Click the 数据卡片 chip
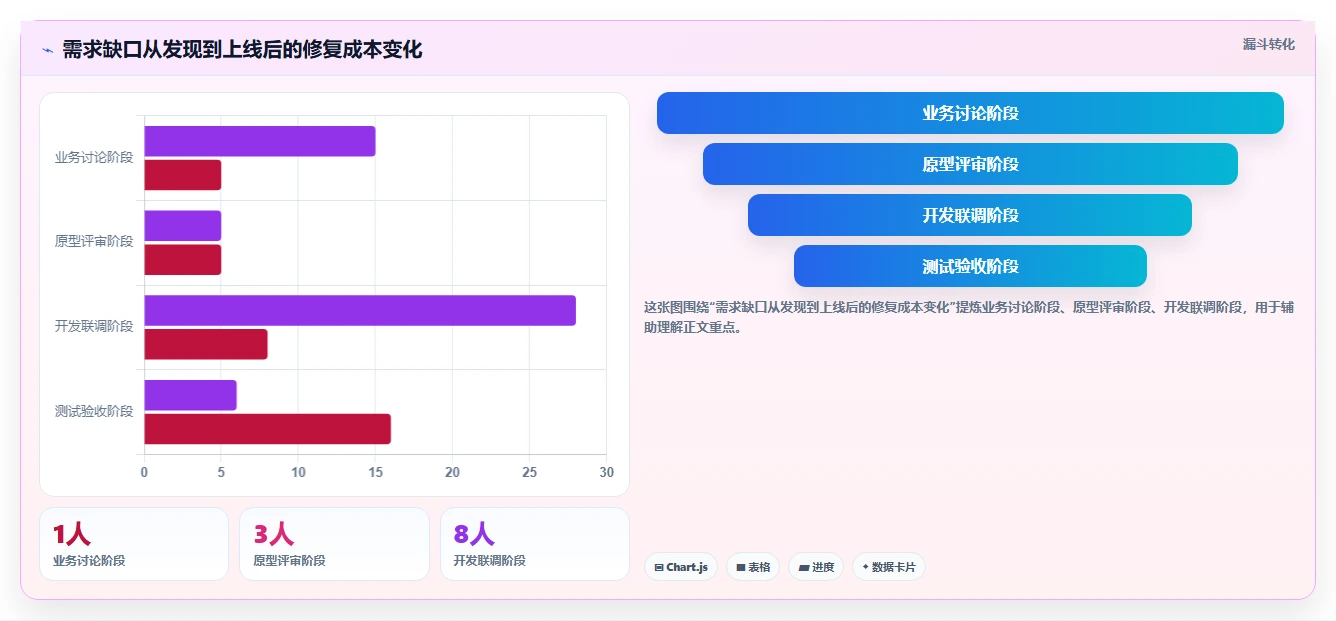 coord(889,567)
